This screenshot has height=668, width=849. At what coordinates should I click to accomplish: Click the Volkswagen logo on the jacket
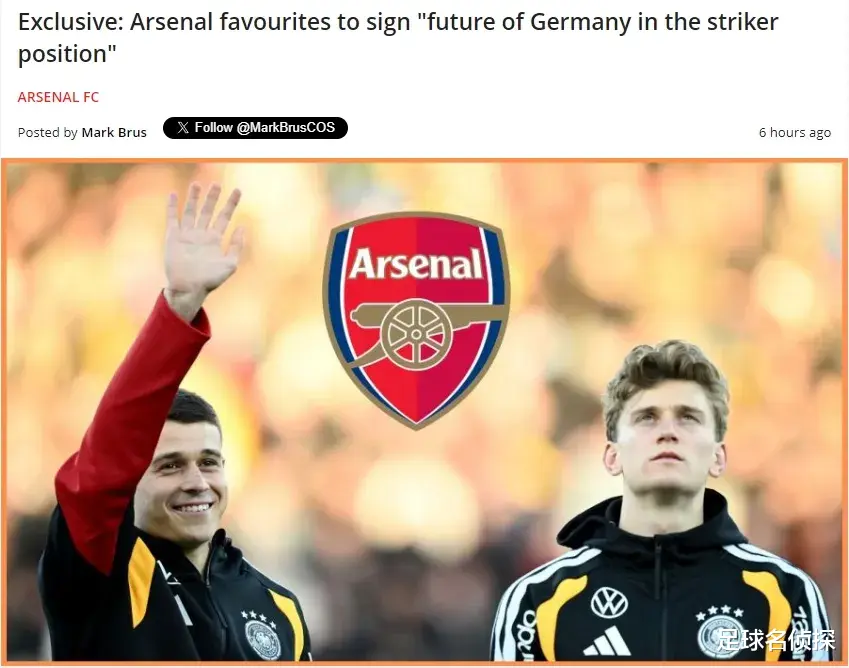click(x=609, y=602)
